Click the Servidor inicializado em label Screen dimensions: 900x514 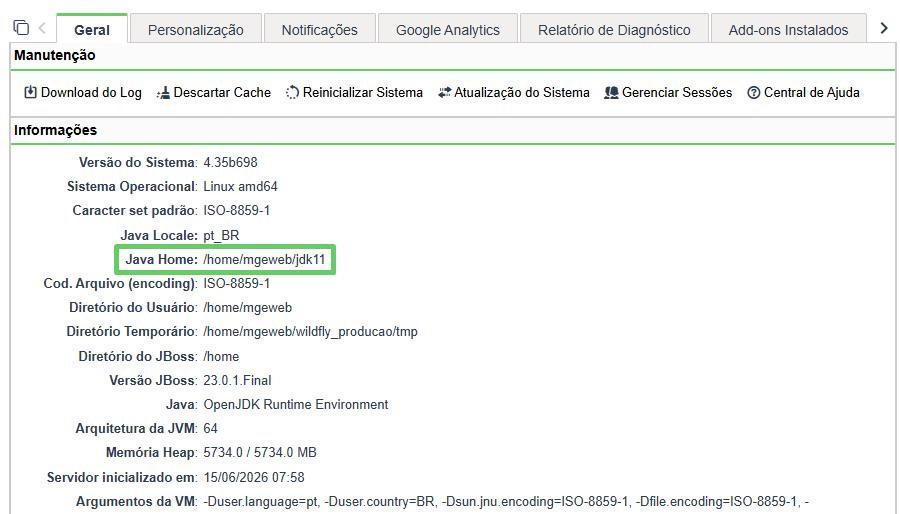[x=122, y=477]
